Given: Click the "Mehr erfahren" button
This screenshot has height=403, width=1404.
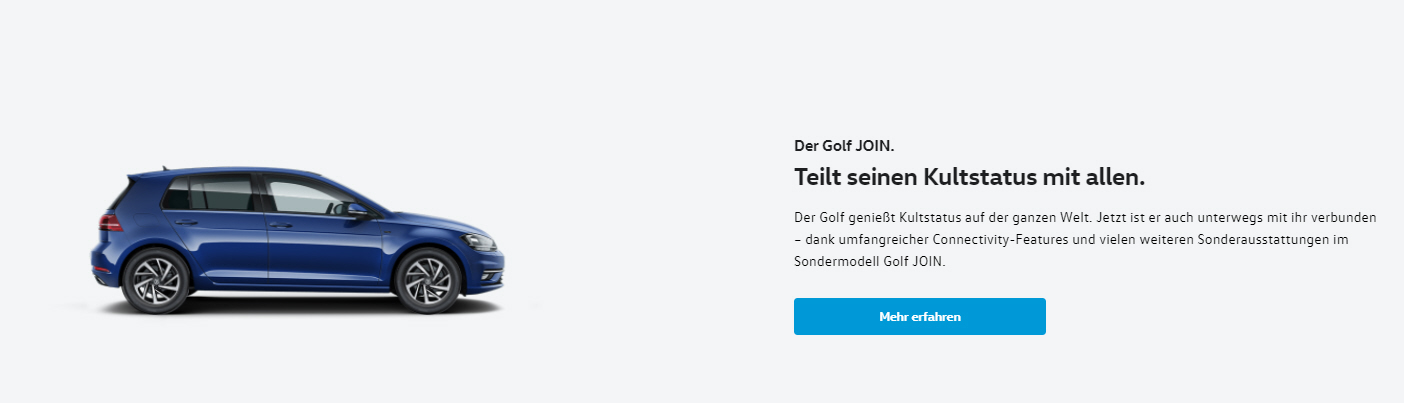Looking at the screenshot, I should coord(919,316).
